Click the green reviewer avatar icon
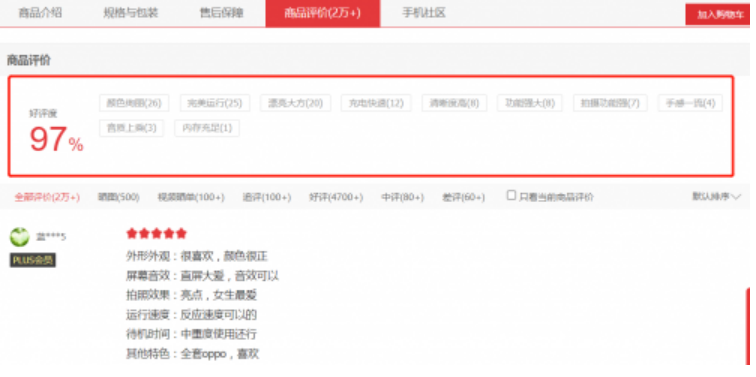 point(20,237)
